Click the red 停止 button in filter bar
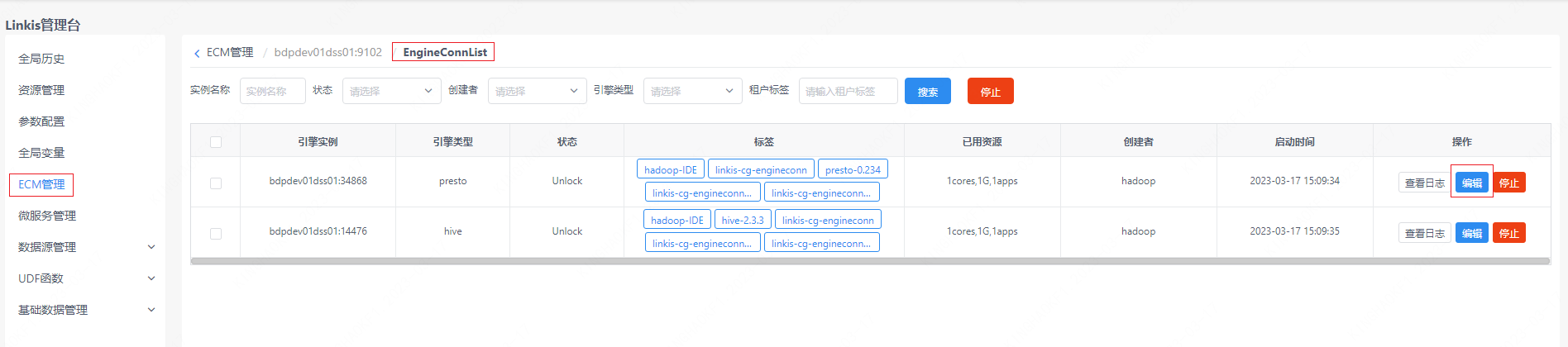Image resolution: width=1568 pixels, height=347 pixels. (990, 91)
